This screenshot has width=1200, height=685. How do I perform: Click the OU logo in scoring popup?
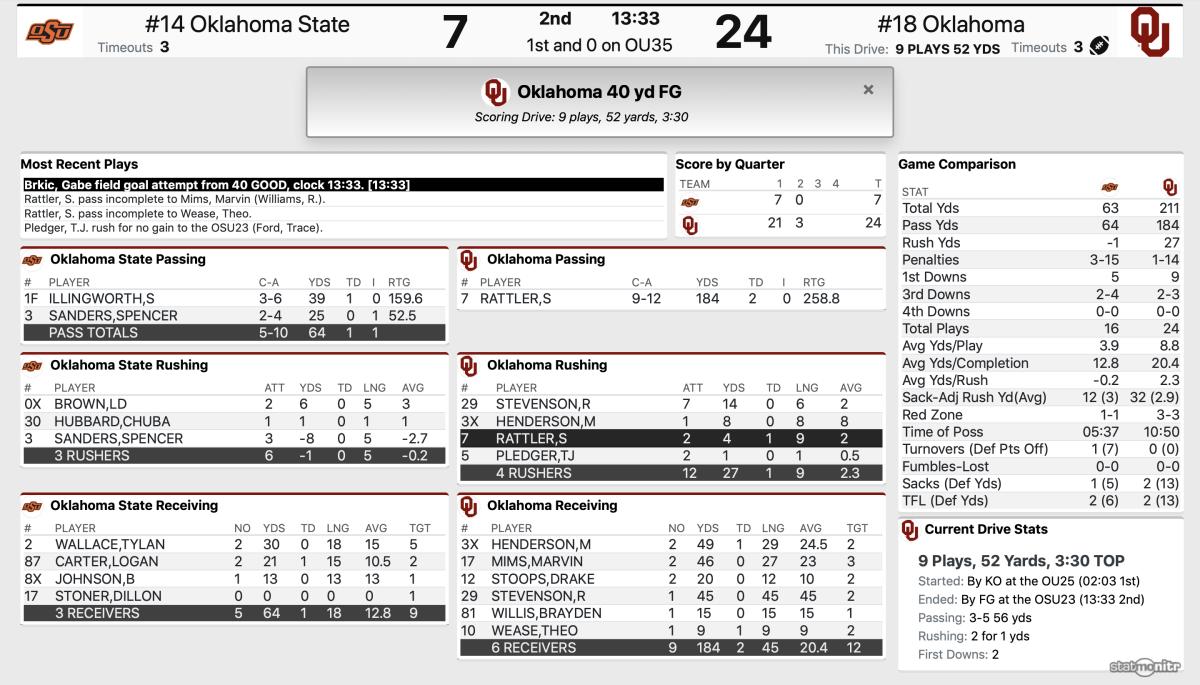pos(496,92)
